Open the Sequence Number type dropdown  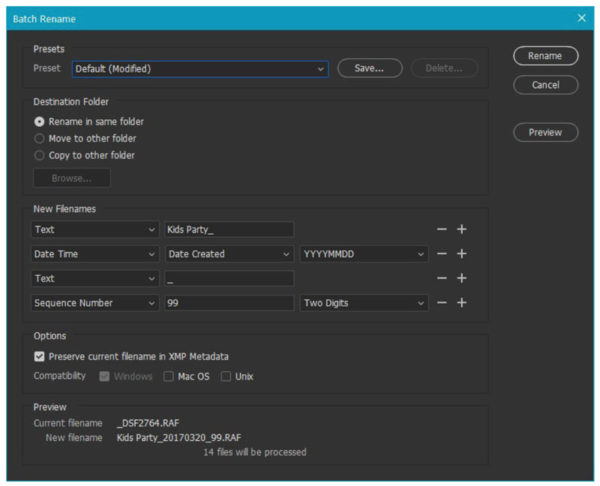pyautogui.click(x=95, y=303)
